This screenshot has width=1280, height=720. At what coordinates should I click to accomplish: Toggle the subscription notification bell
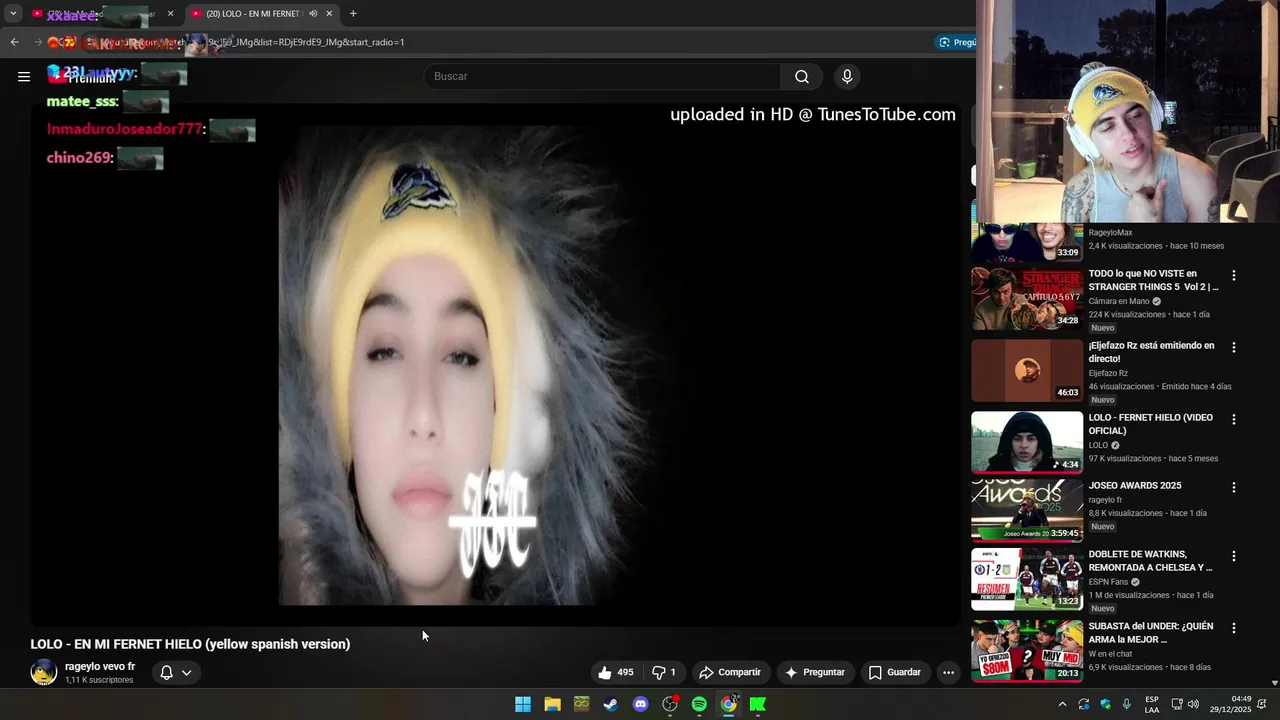[x=167, y=672]
